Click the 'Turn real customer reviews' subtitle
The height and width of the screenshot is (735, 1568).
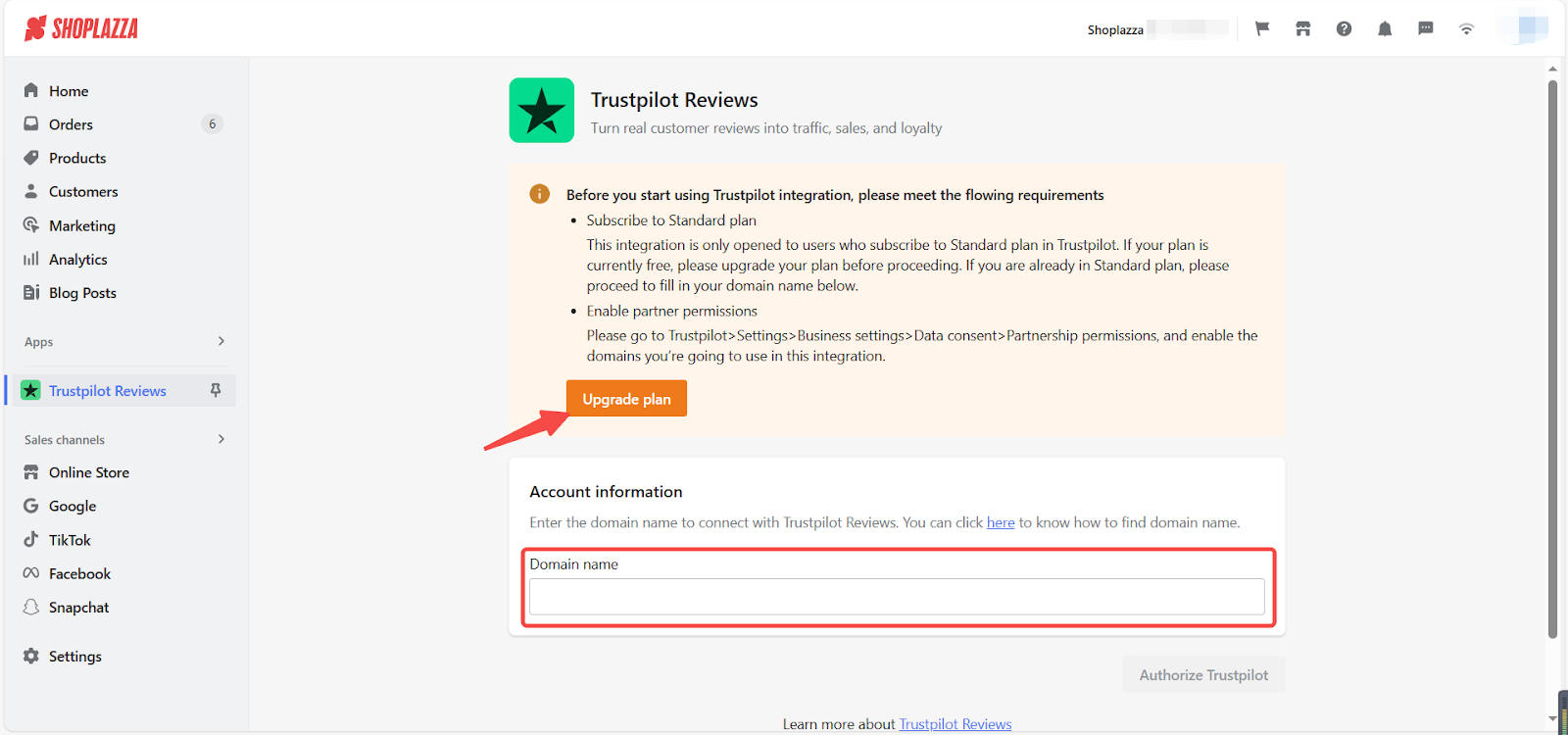click(x=766, y=128)
